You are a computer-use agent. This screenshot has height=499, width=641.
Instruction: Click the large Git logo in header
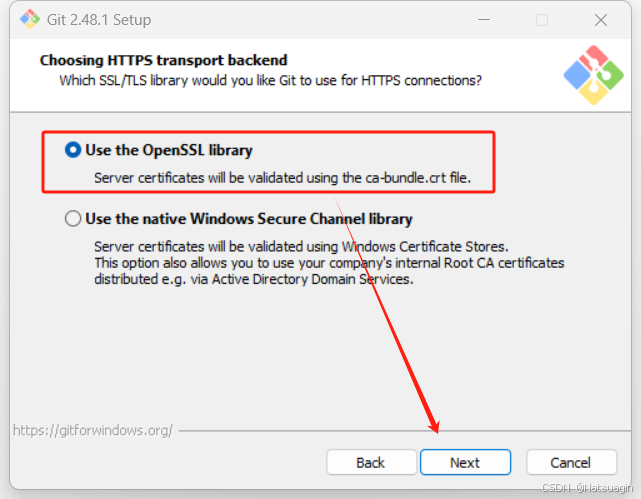pos(594,75)
